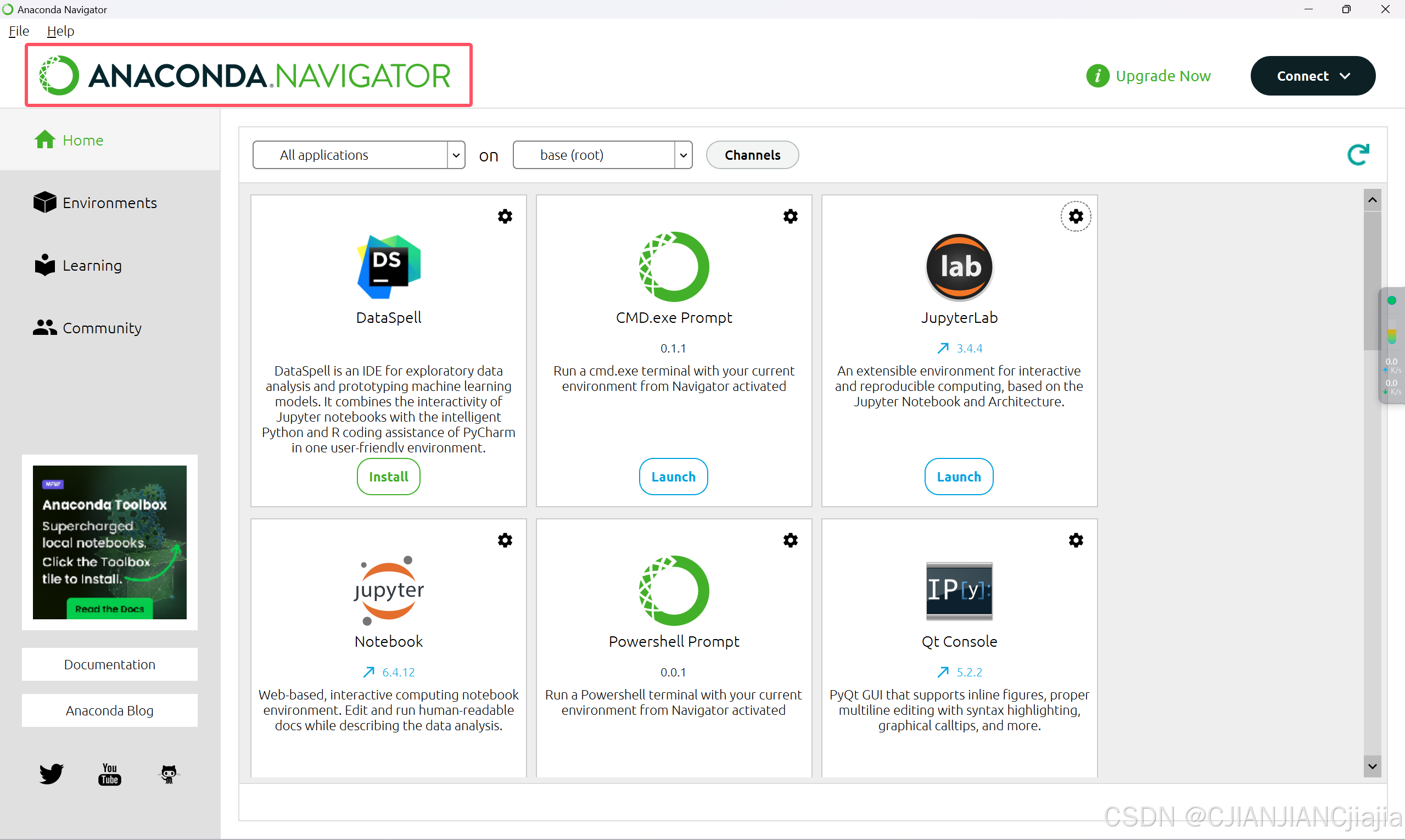Open the File menu
The image size is (1405, 840).
pyautogui.click(x=19, y=31)
